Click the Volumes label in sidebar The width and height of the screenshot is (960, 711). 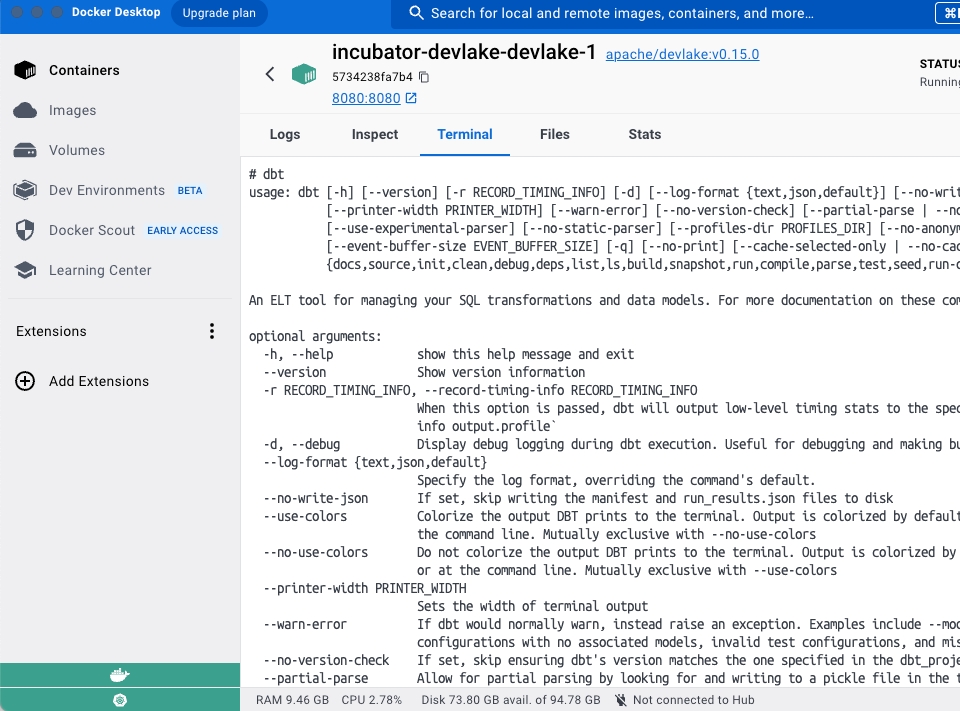tap(77, 150)
